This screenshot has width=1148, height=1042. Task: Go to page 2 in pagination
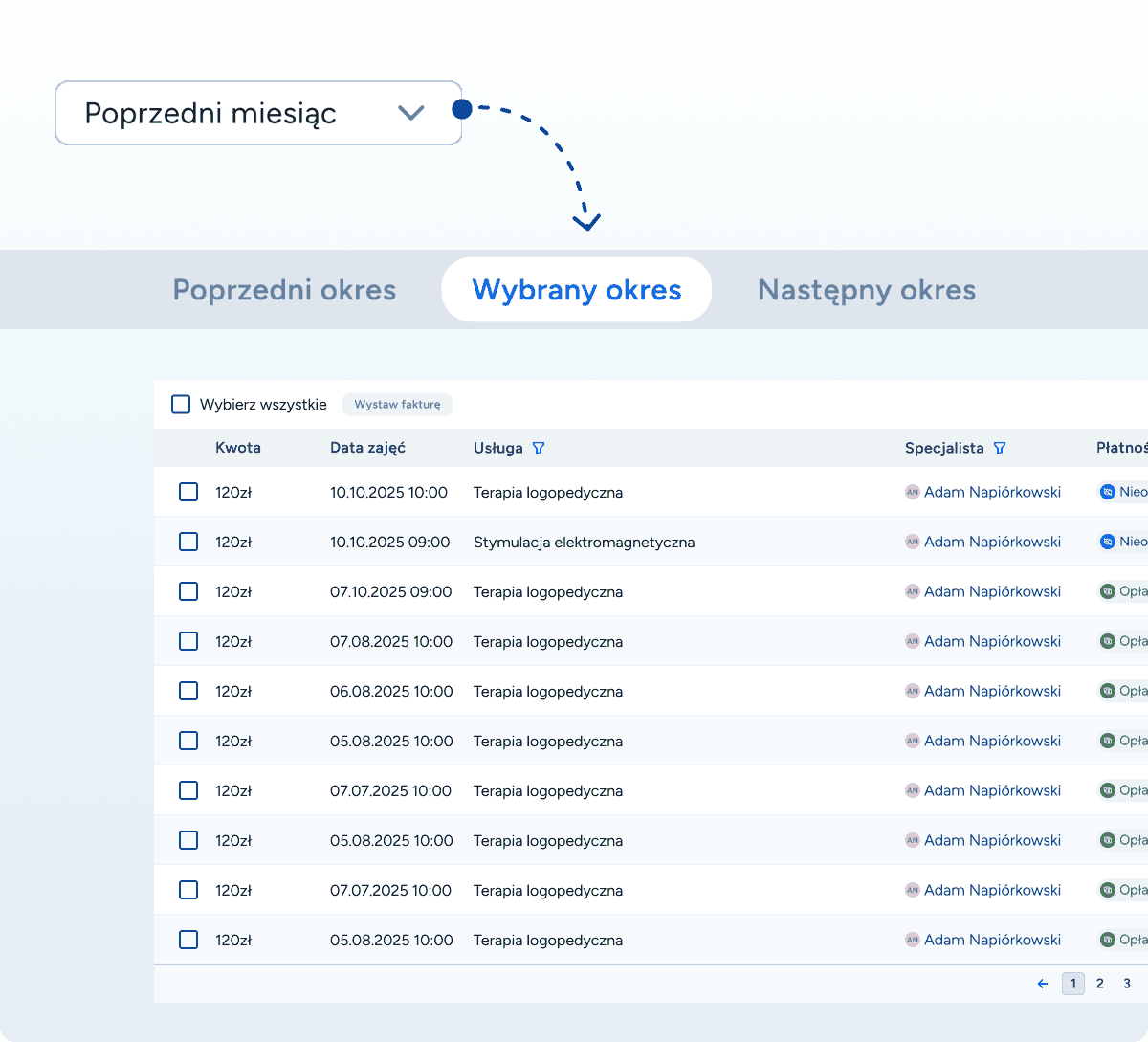(1100, 984)
